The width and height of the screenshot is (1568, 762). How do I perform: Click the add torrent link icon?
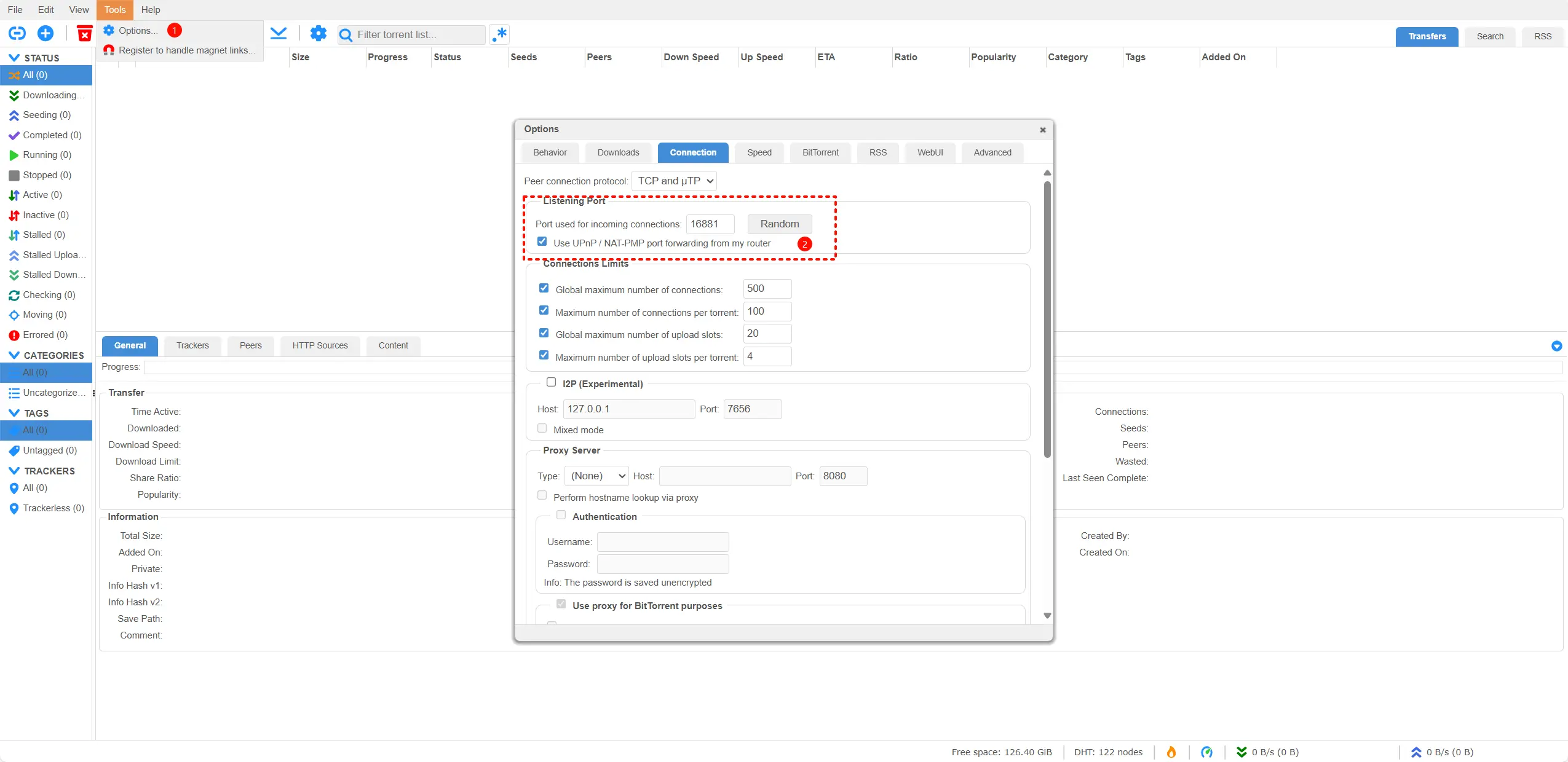point(17,33)
